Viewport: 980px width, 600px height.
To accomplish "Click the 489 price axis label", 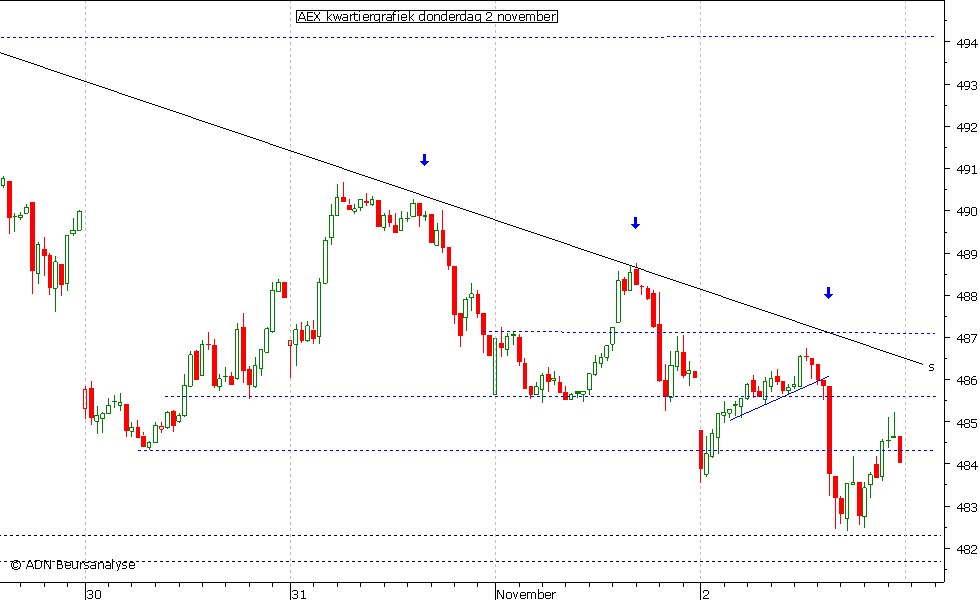I will (x=966, y=254).
